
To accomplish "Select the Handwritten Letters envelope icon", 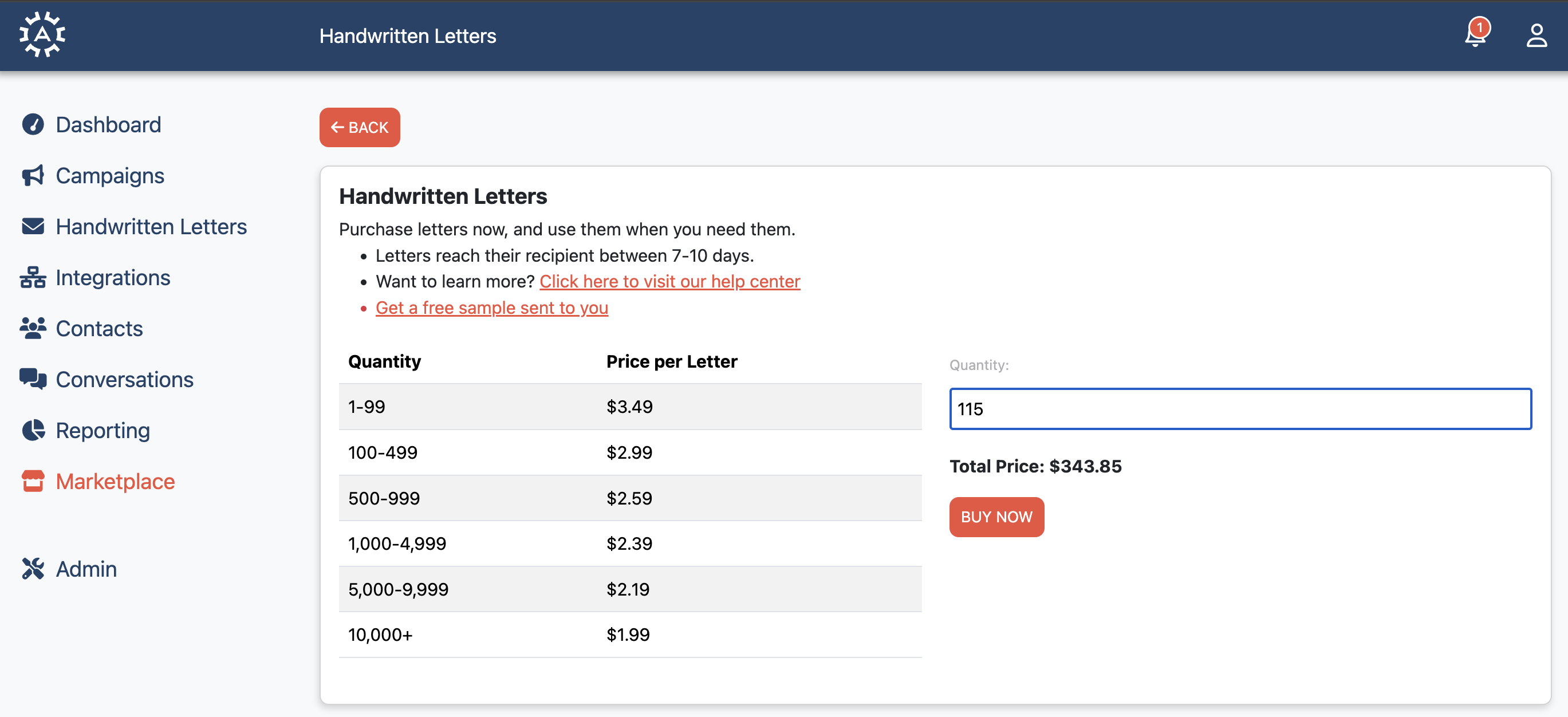I will pos(33,226).
